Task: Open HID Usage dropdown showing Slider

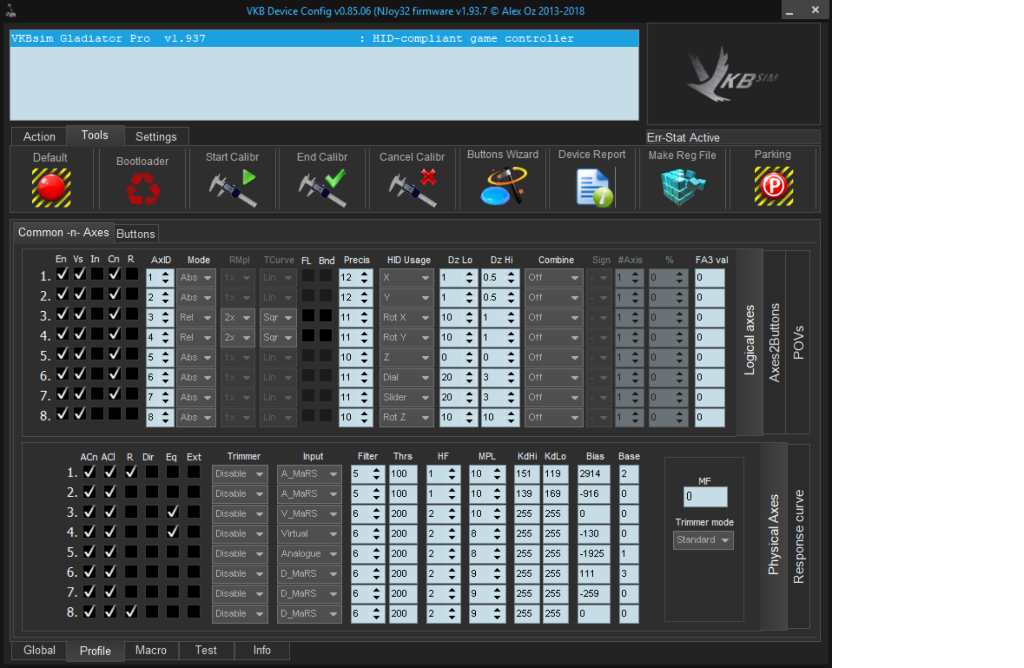Action: (406, 397)
